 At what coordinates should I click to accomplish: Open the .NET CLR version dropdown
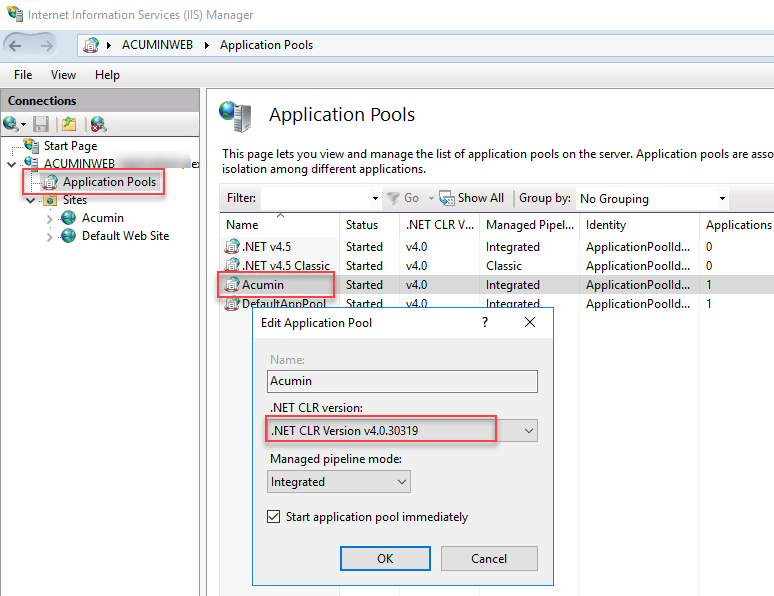[x=529, y=431]
